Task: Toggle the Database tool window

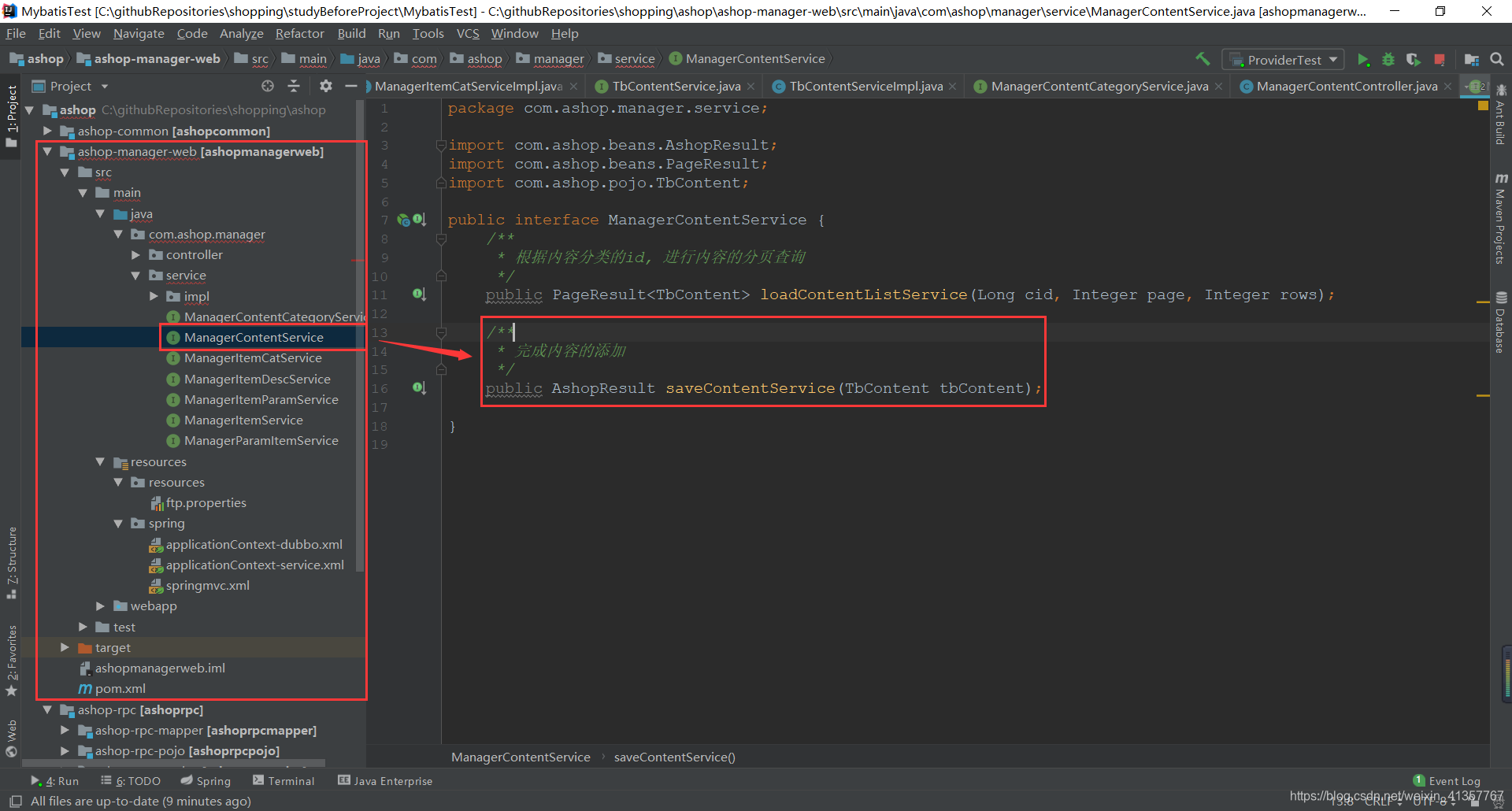Action: 1501,323
